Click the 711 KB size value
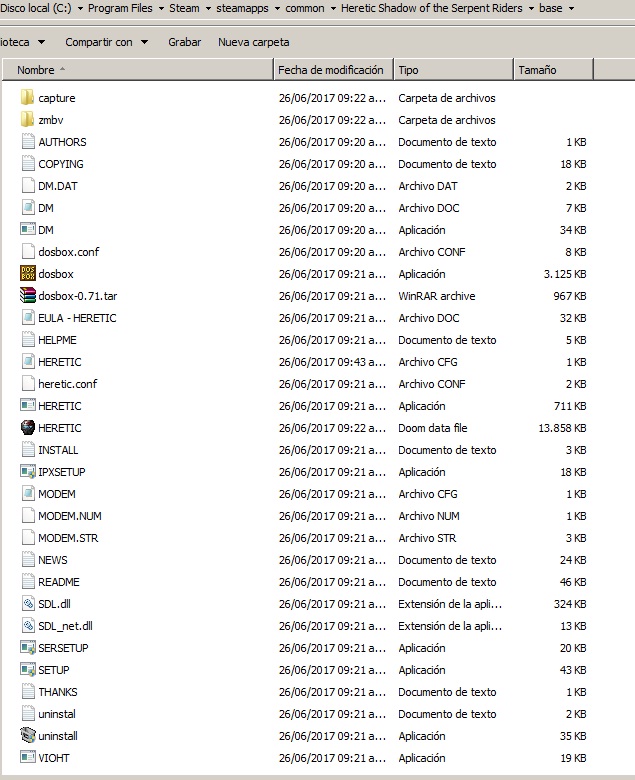This screenshot has width=635, height=780. 570,406
